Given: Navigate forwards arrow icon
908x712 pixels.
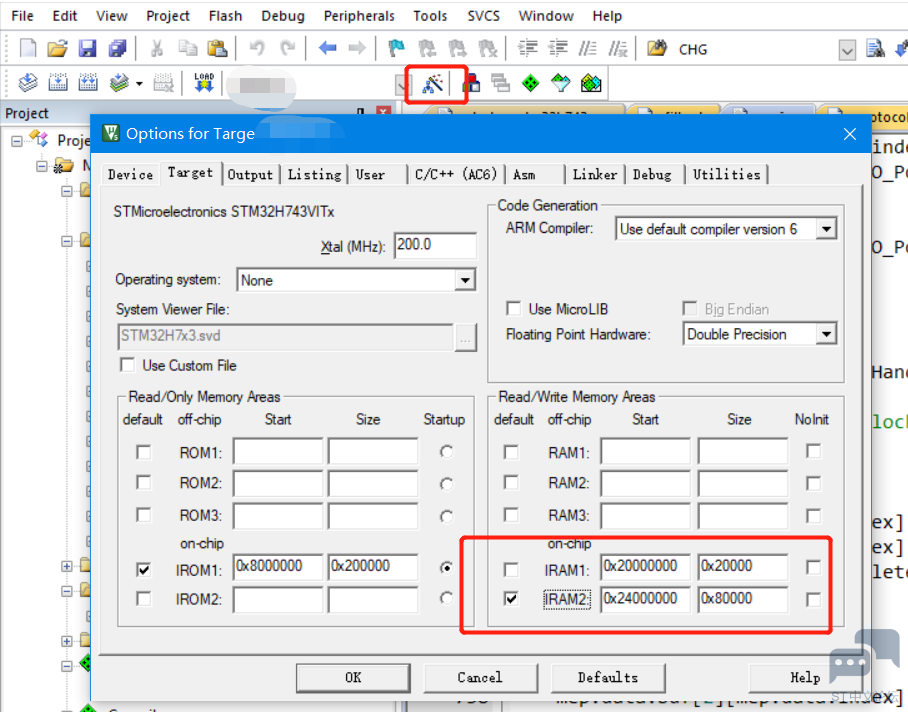Looking at the screenshot, I should coord(357,49).
